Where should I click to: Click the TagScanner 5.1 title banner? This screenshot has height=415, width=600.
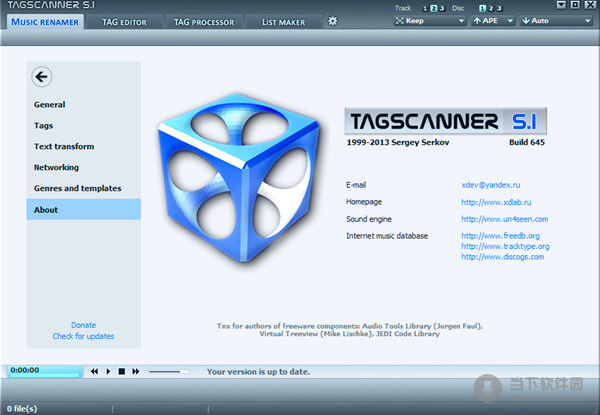click(446, 121)
